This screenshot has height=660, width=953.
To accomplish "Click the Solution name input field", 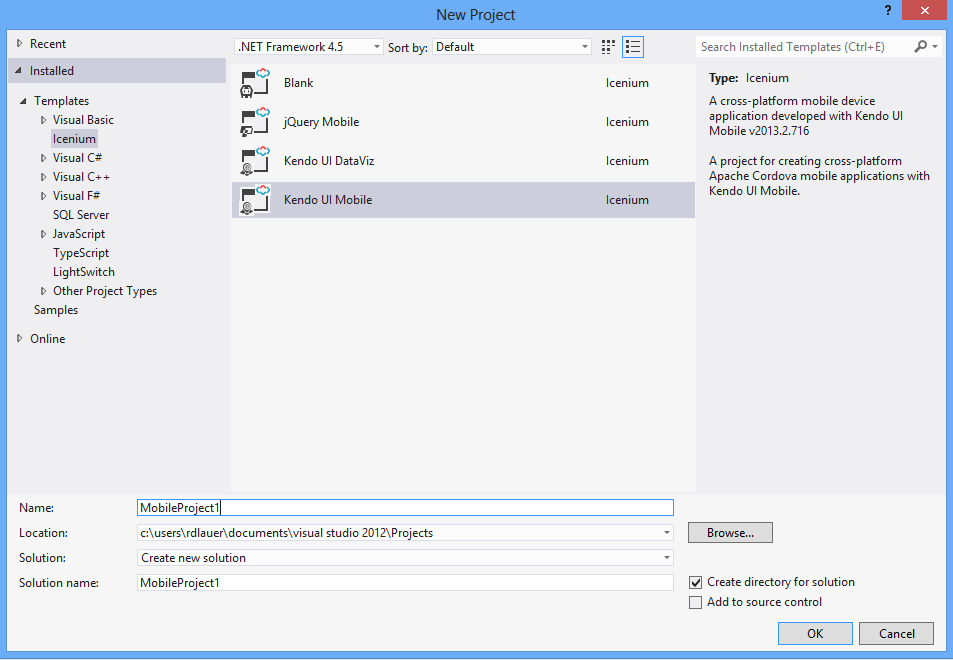I will [x=405, y=583].
